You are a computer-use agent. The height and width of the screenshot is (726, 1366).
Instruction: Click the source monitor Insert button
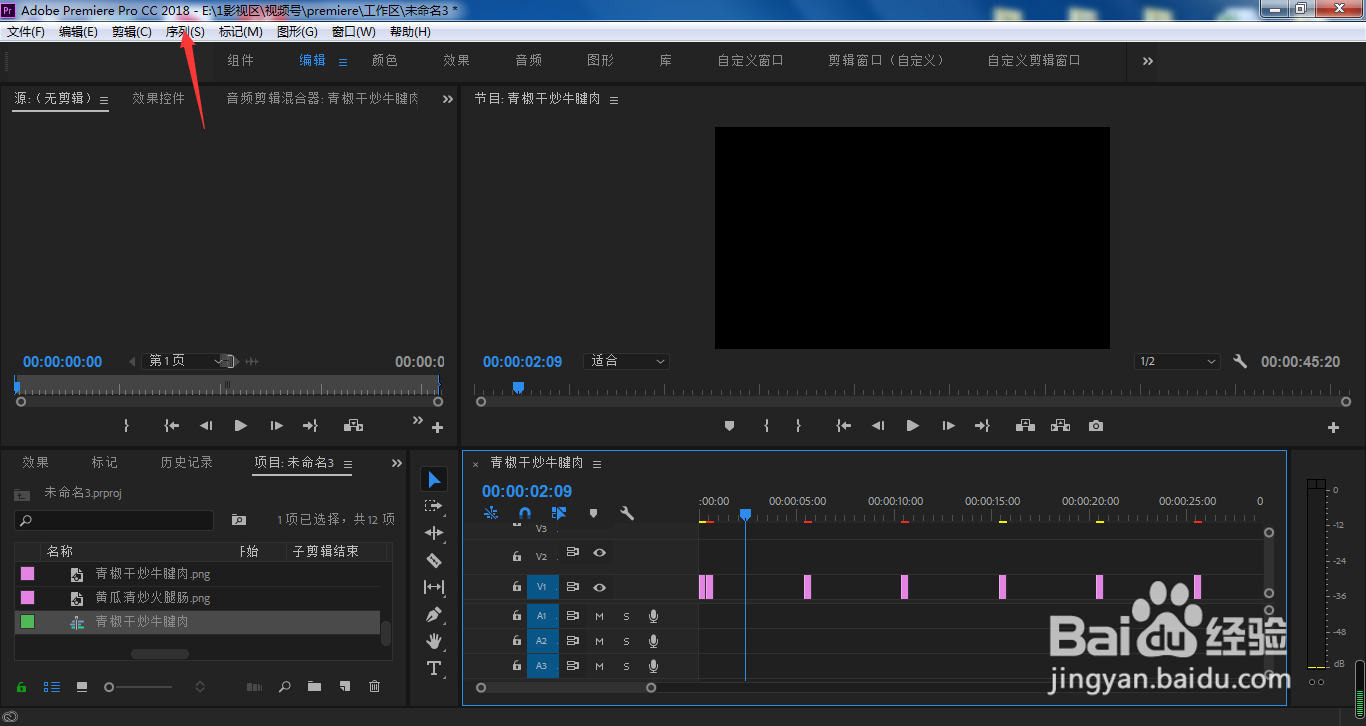point(353,425)
